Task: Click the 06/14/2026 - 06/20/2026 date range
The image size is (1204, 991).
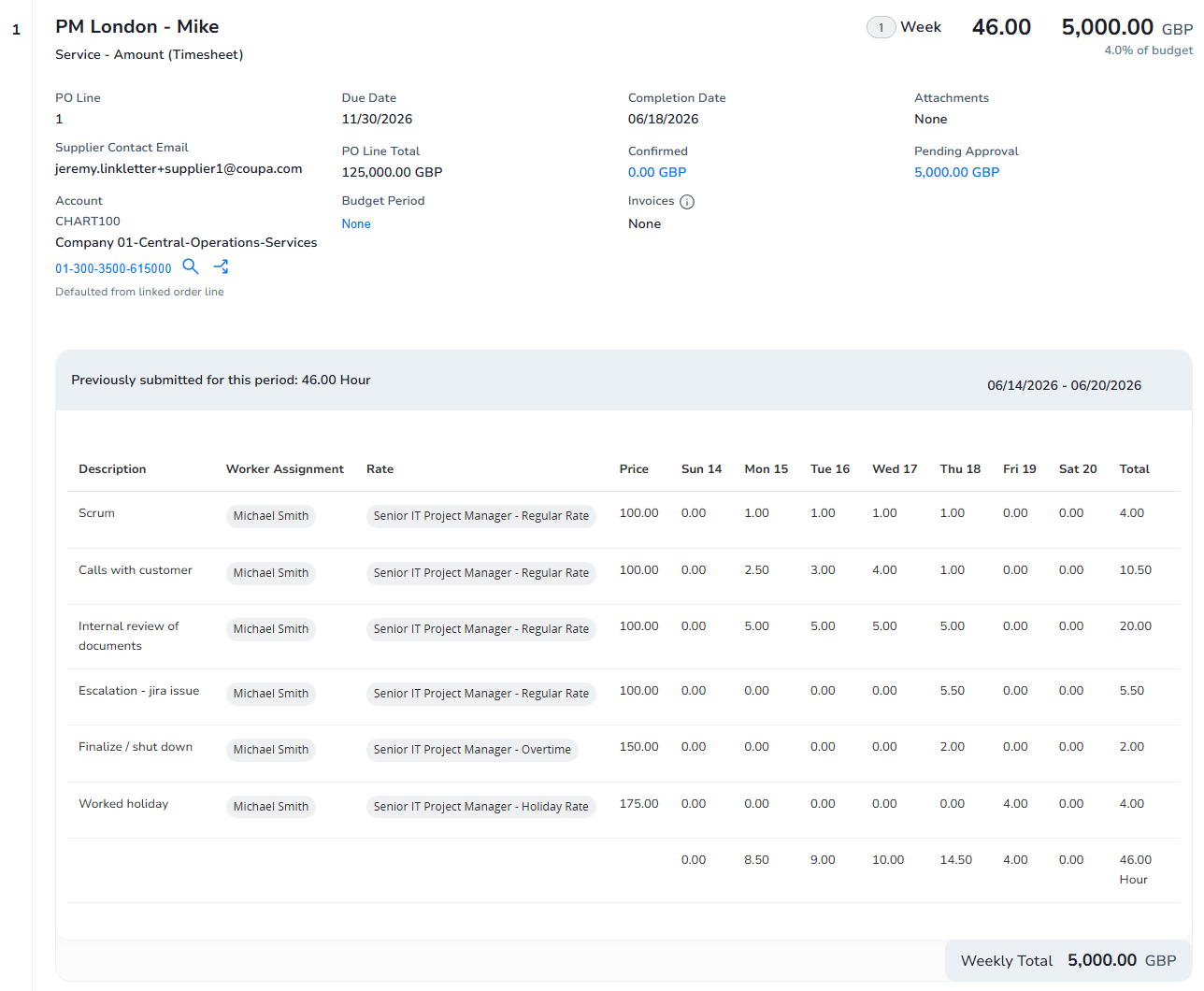Action: (x=1065, y=385)
